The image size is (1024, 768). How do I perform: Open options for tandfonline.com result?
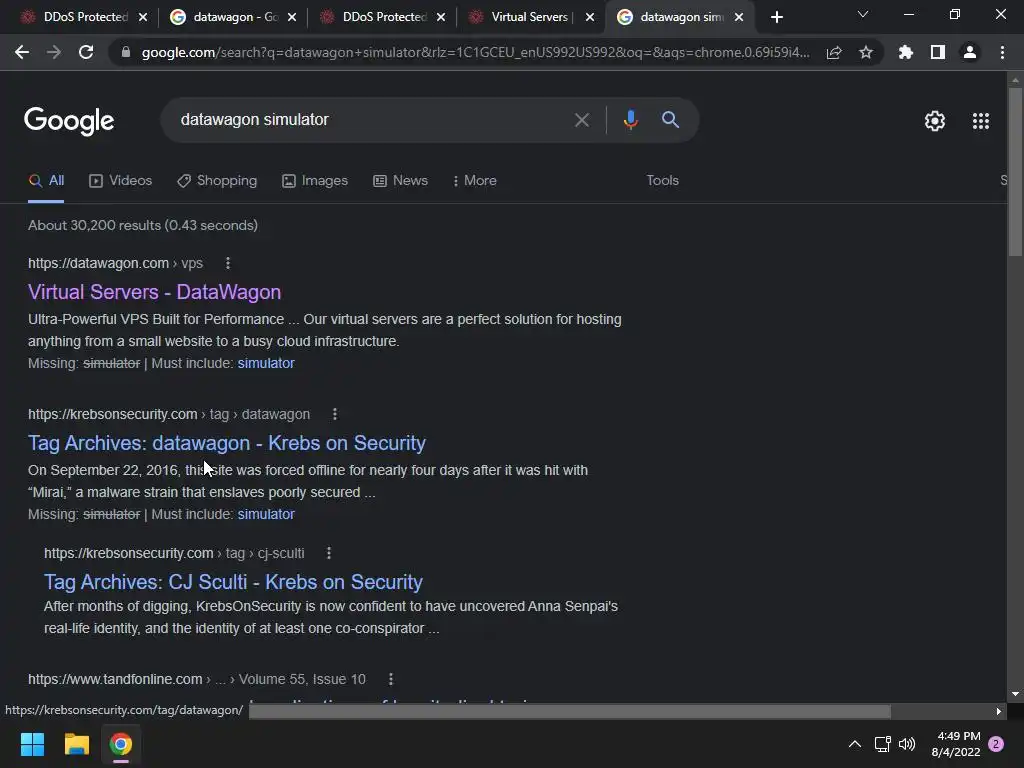pos(391,679)
